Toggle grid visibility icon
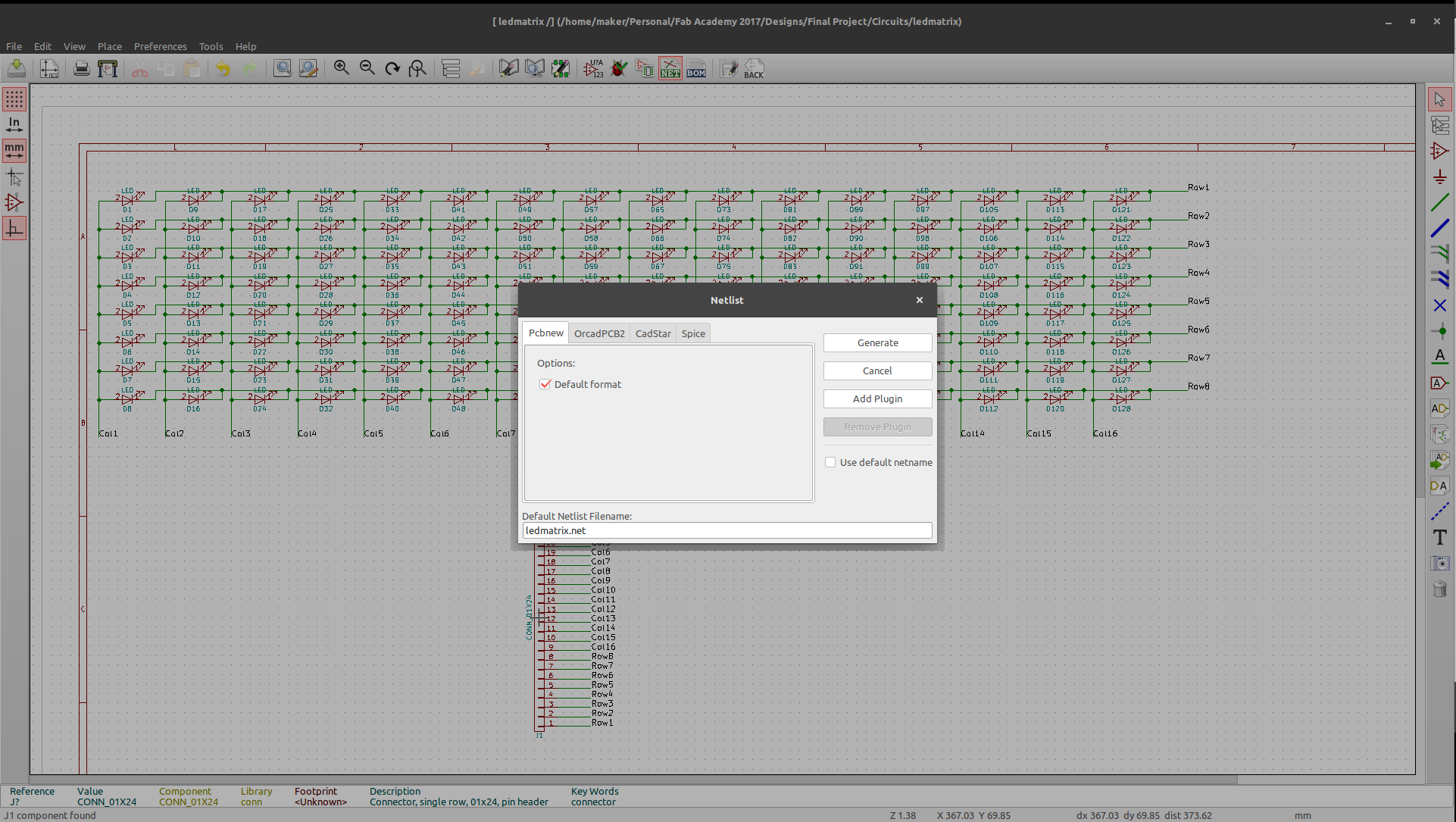This screenshot has height=822, width=1456. tap(14, 99)
